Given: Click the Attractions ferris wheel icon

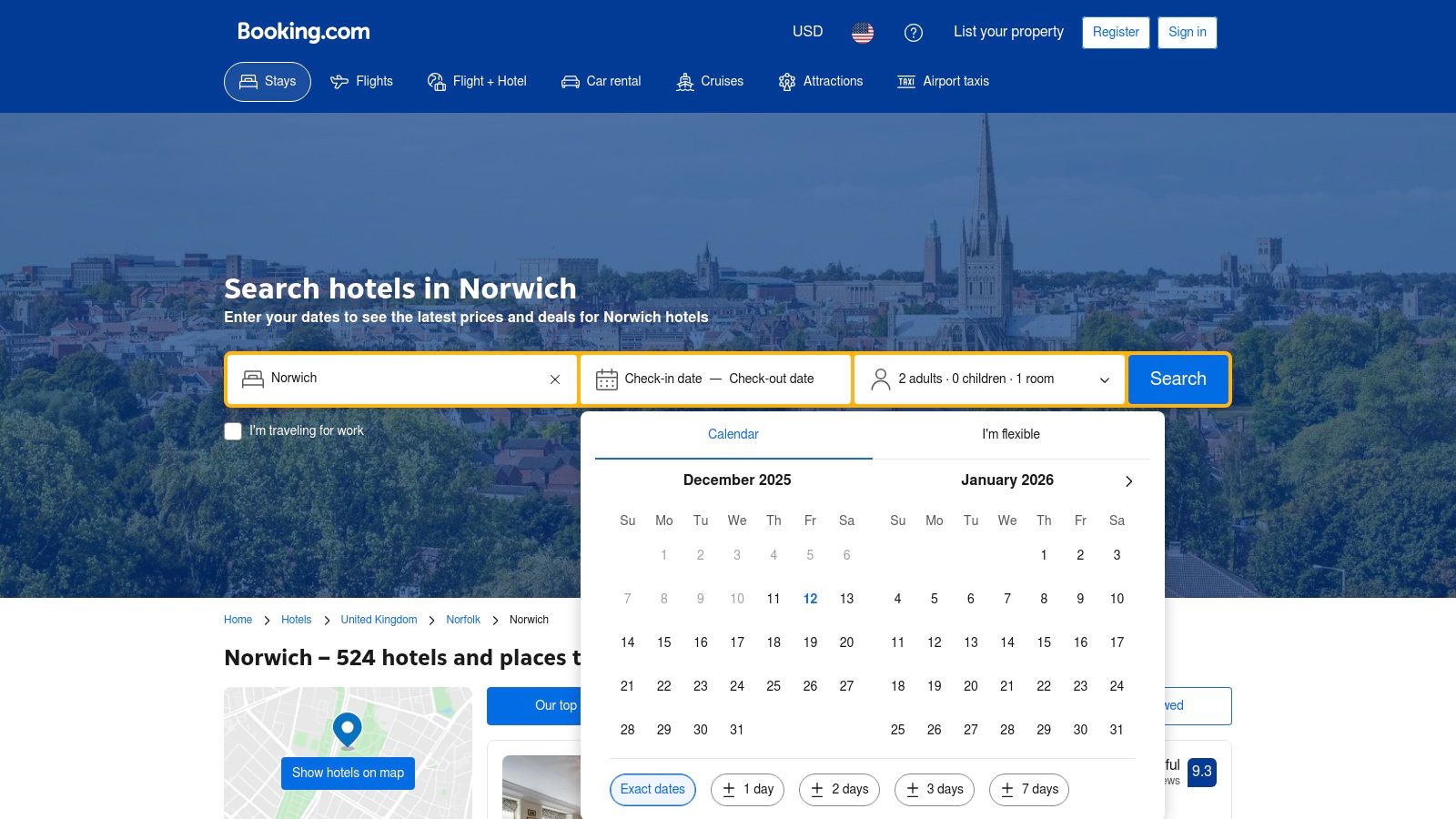Looking at the screenshot, I should (x=785, y=81).
